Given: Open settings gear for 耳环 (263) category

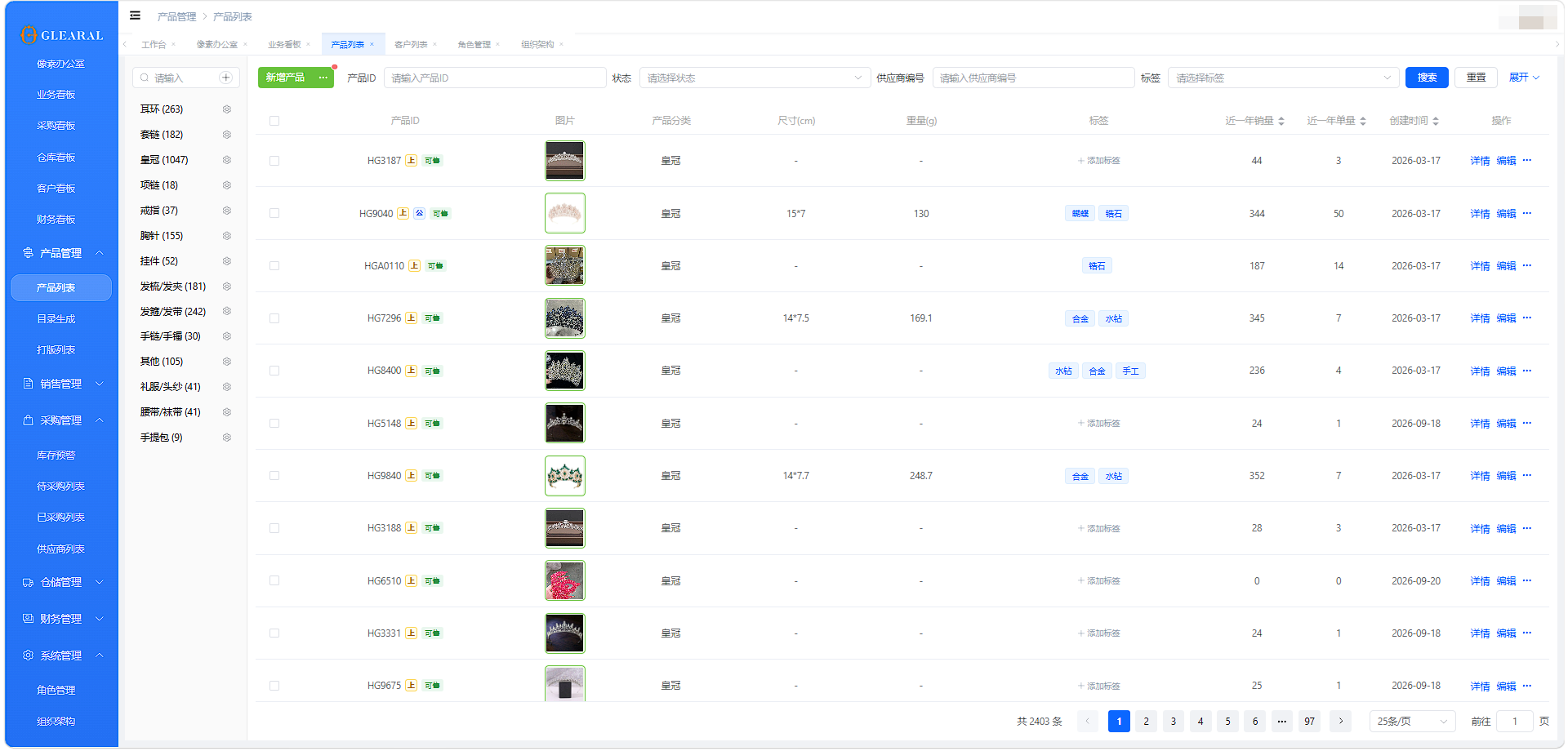Looking at the screenshot, I should pyautogui.click(x=227, y=109).
